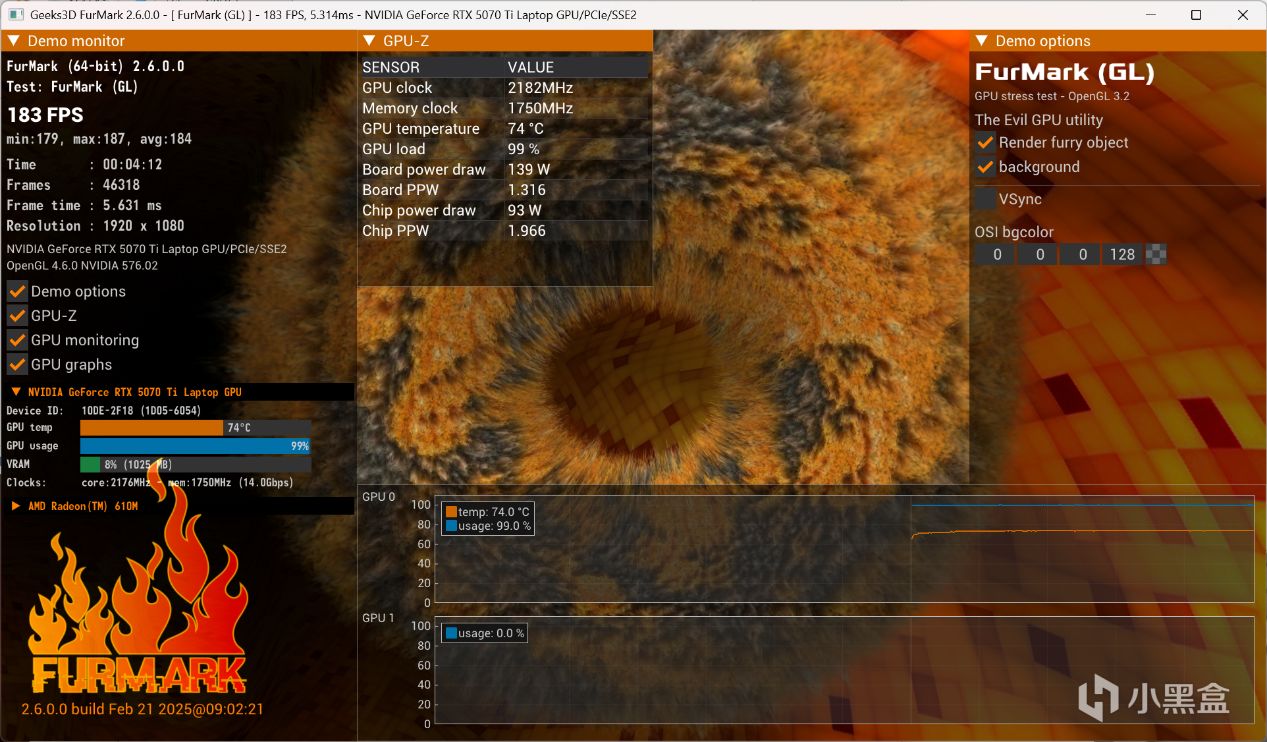Select the GPU temperature sensor row

pos(505,129)
